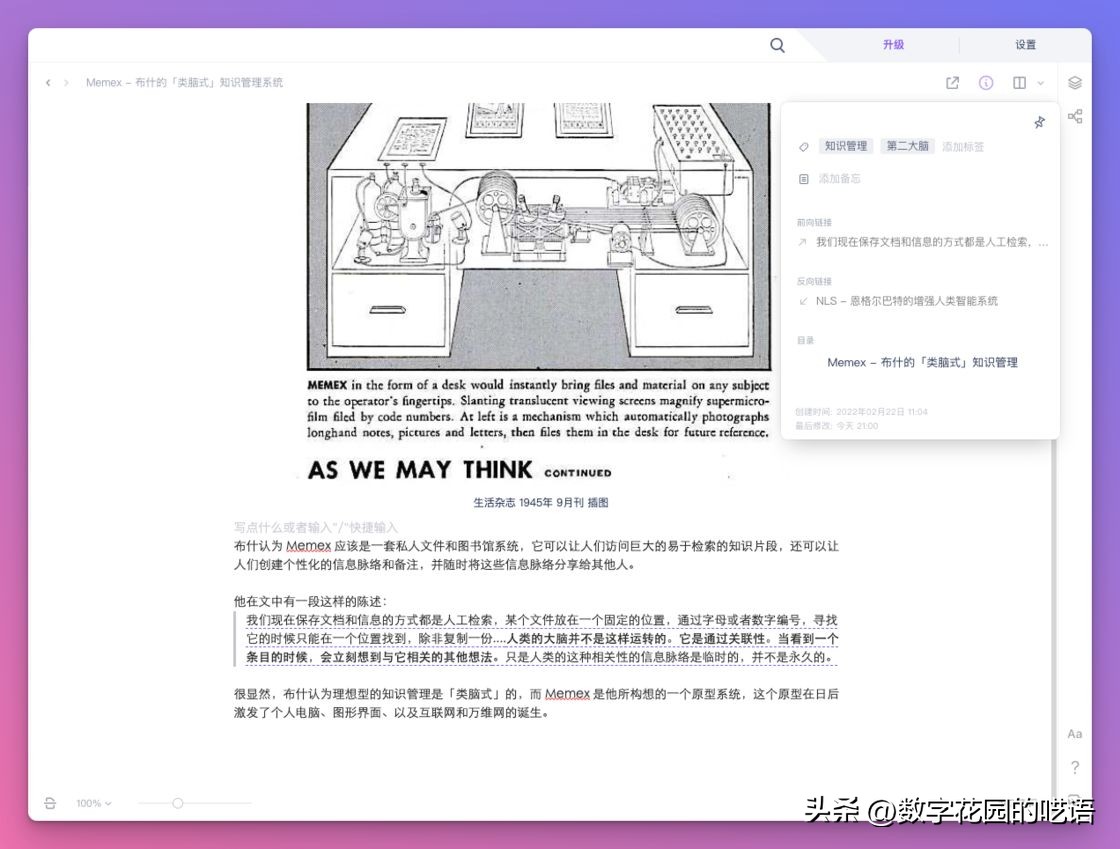Click the sync icon at bottom left

coord(50,803)
